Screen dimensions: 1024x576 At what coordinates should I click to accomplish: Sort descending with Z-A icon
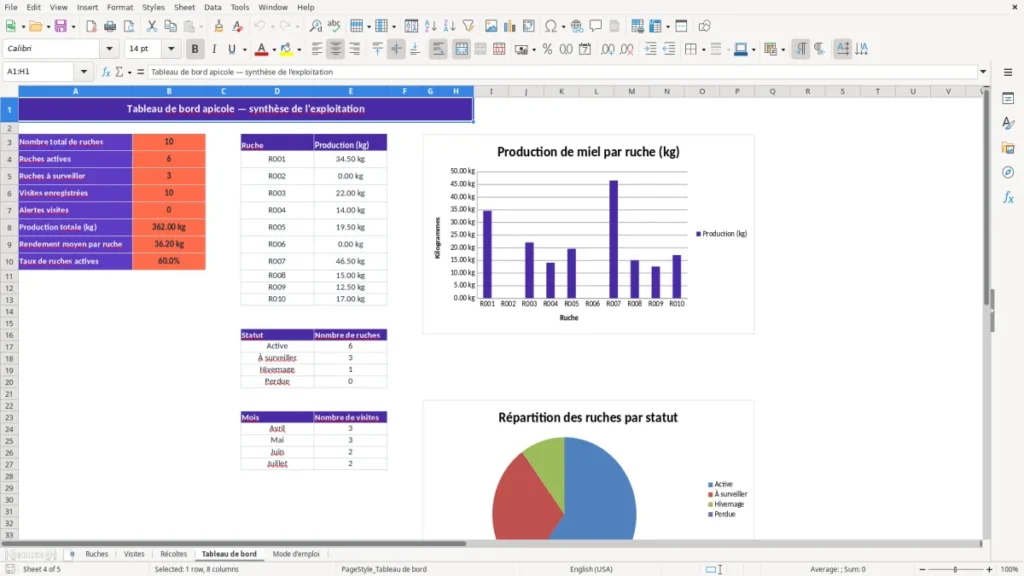tap(449, 26)
